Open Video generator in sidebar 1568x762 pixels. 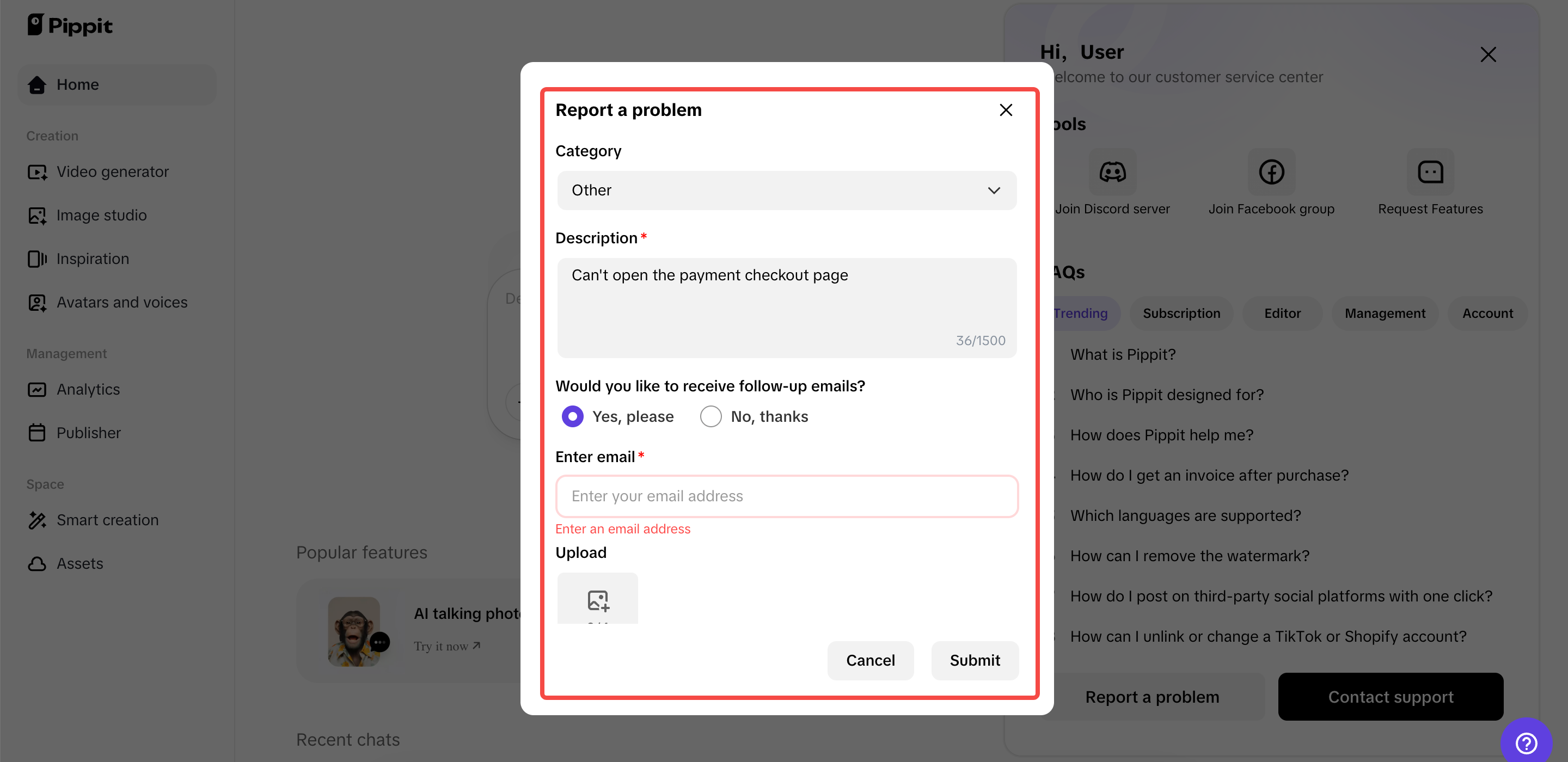pos(113,171)
